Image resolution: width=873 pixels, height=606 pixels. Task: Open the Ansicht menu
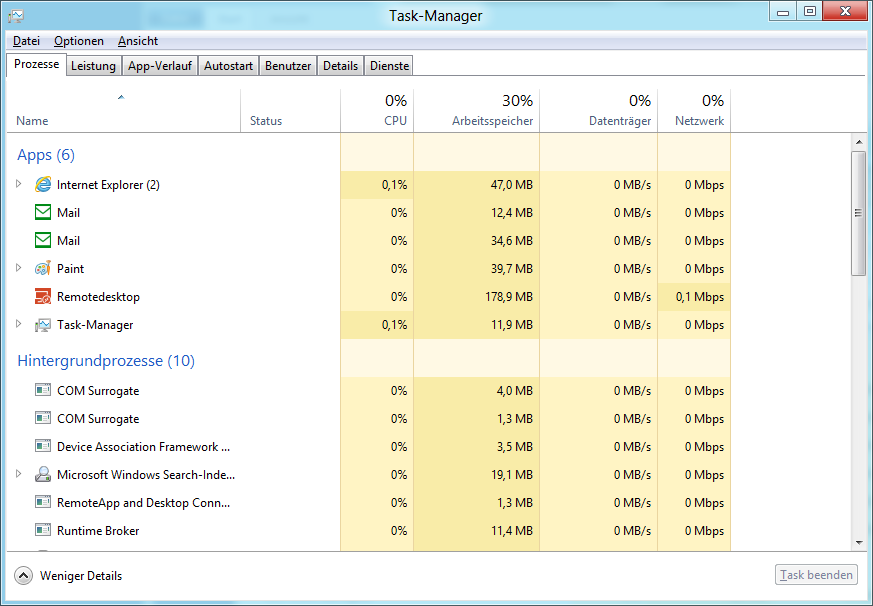[x=138, y=41]
